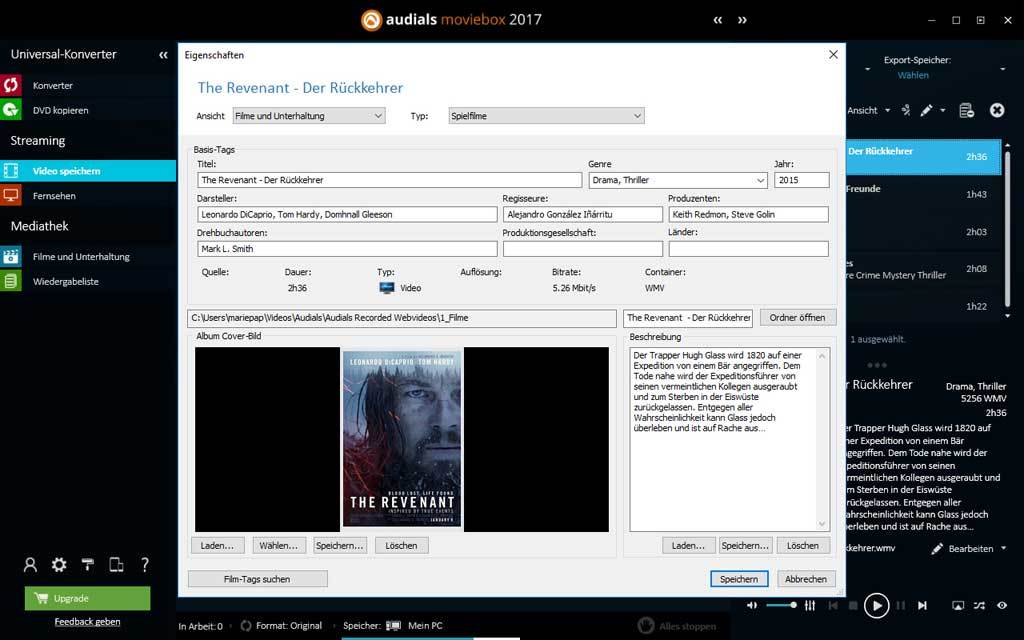This screenshot has width=1024, height=640.
Task: Click the Drehbuchautoren input field
Action: coord(347,249)
